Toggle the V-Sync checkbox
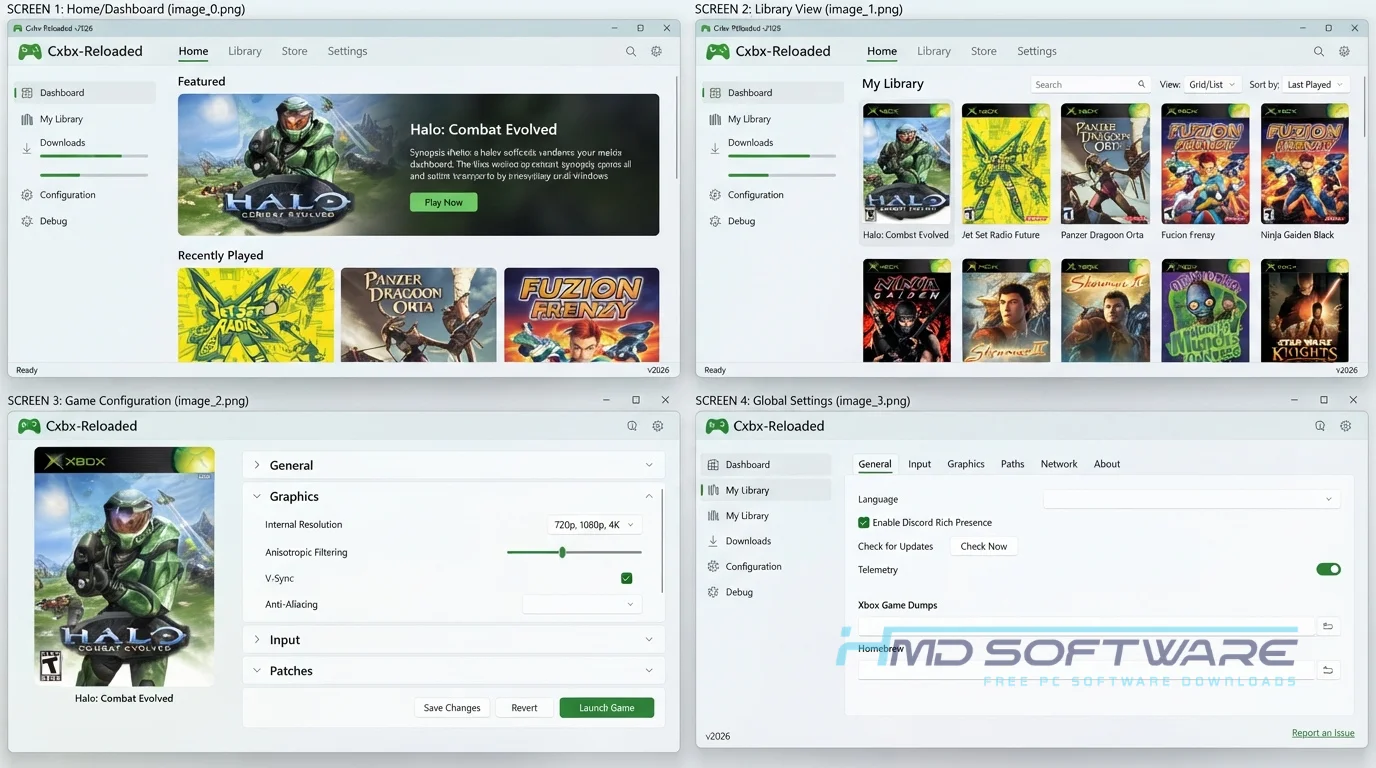Image resolution: width=1376 pixels, height=768 pixels. 626,578
